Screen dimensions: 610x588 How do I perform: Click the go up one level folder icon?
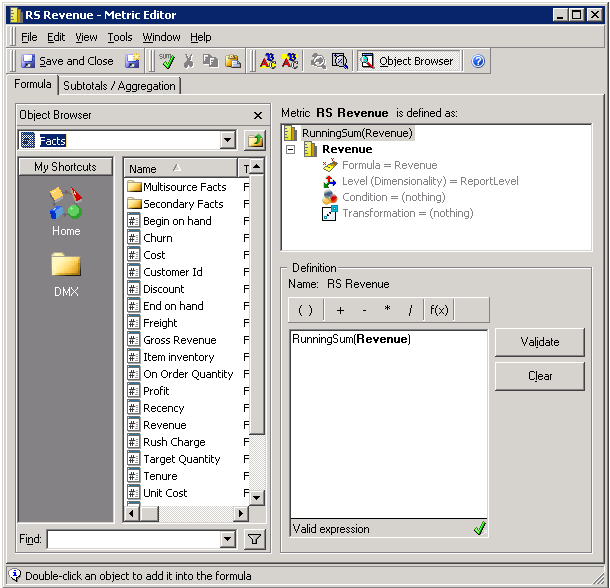click(255, 141)
